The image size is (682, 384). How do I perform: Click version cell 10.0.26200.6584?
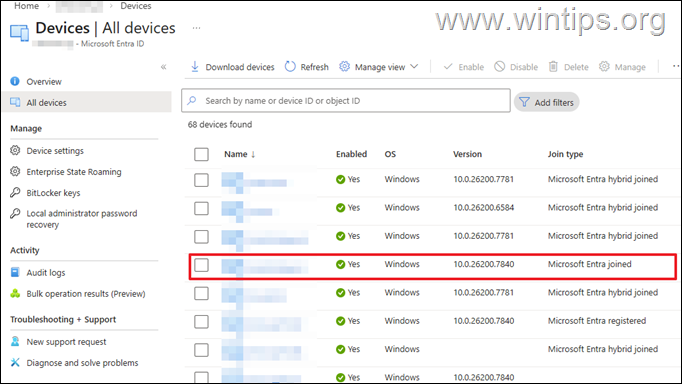click(x=484, y=207)
